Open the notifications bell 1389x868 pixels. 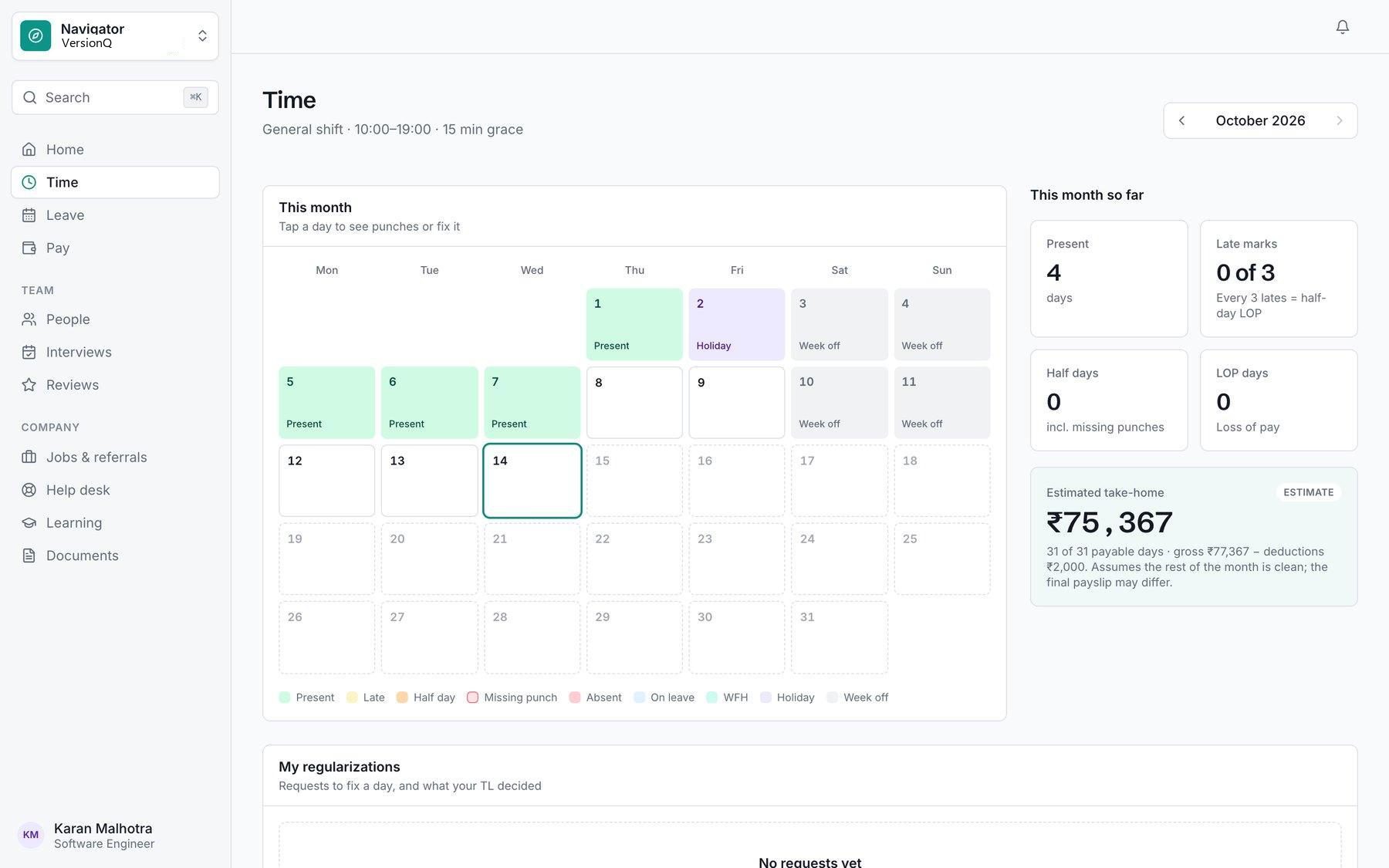(1342, 27)
